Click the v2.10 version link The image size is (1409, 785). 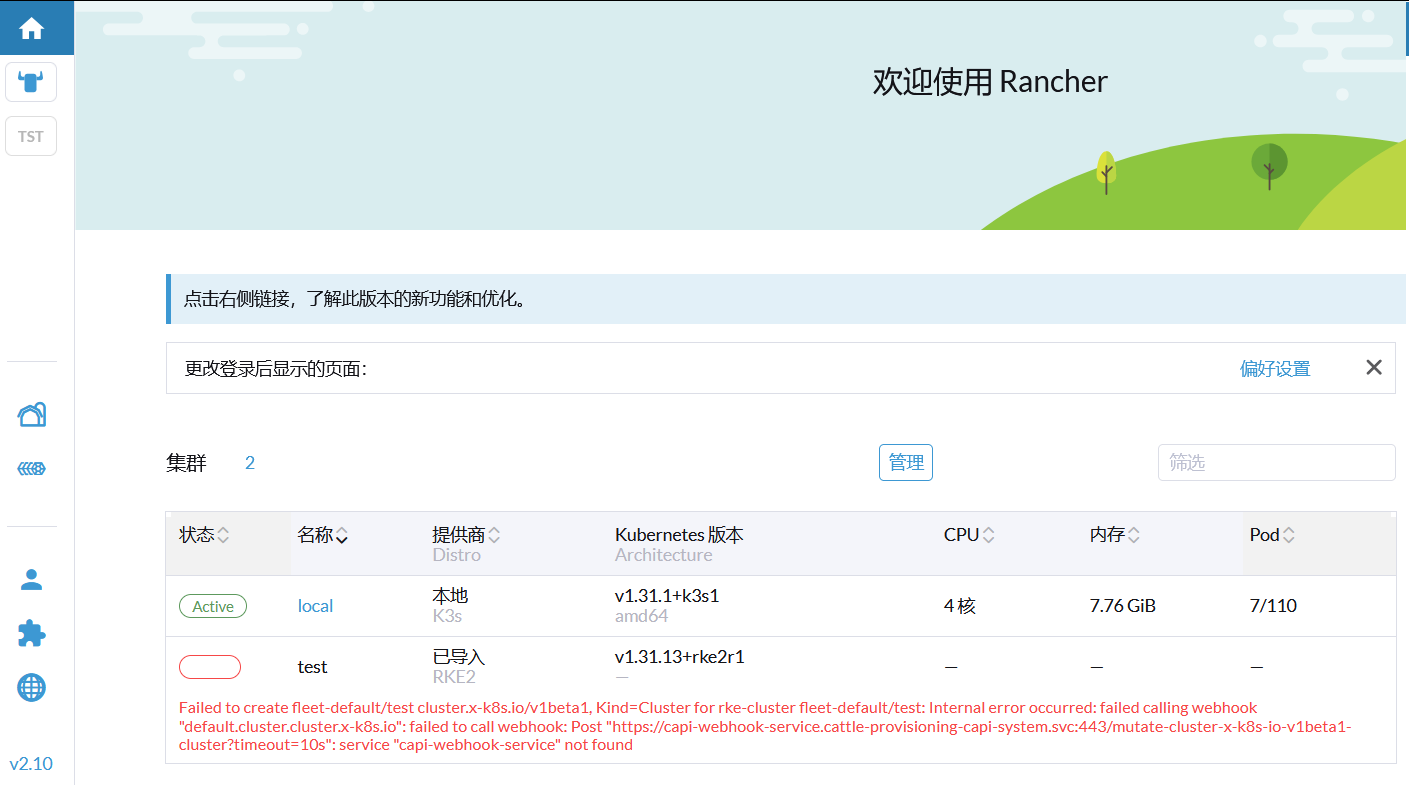31,764
